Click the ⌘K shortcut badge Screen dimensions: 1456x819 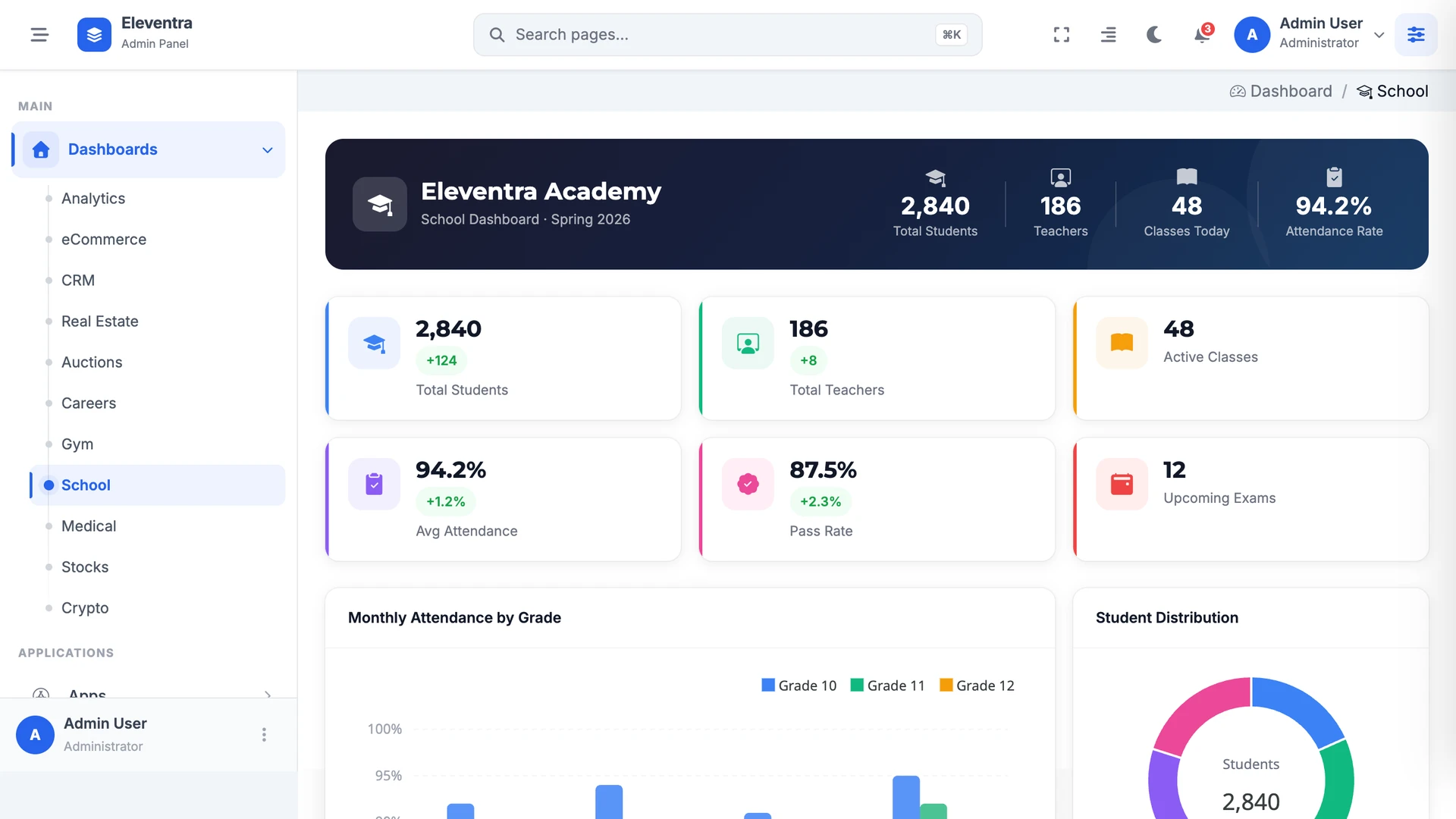pos(951,35)
